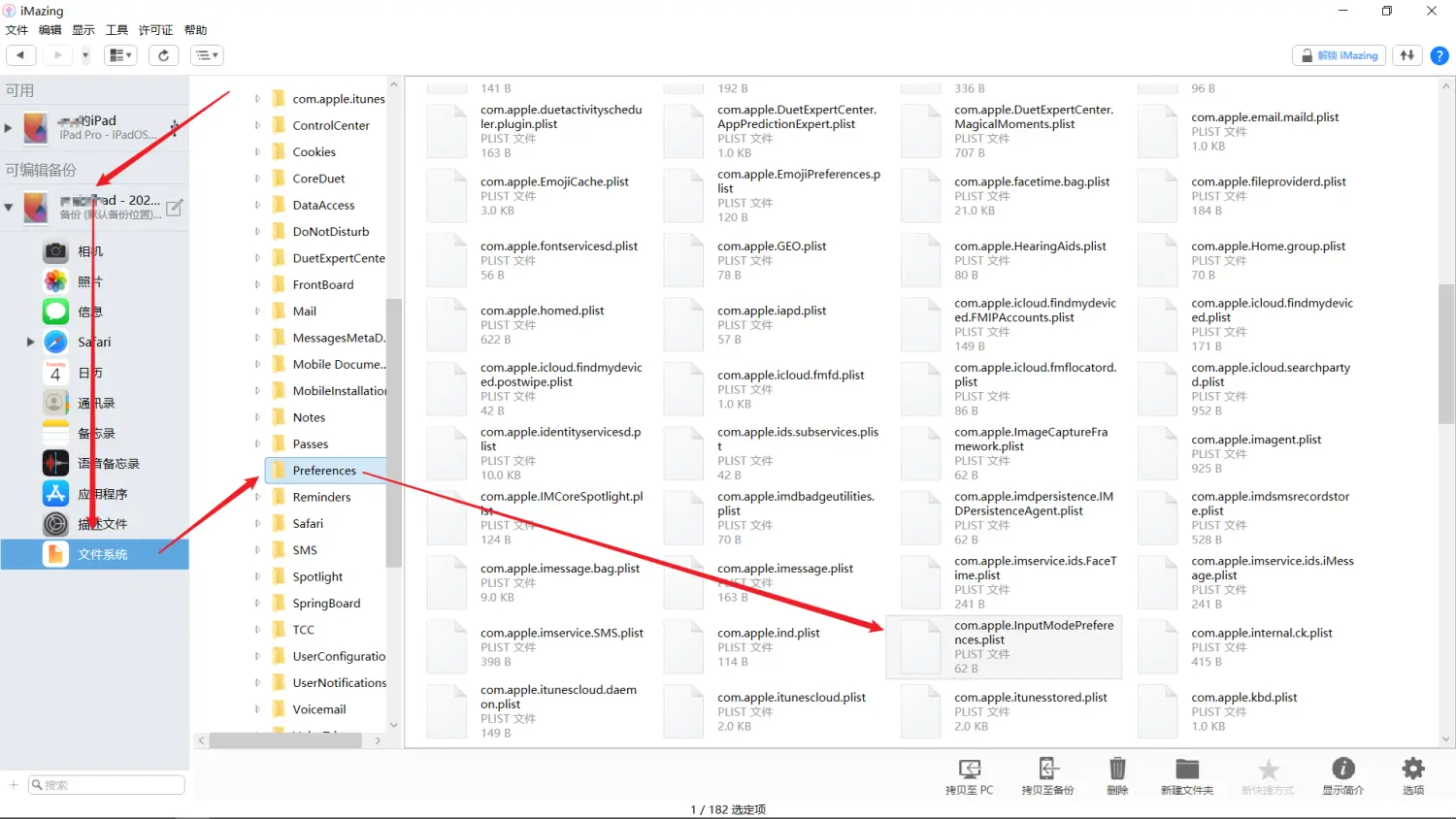Image resolution: width=1456 pixels, height=819 pixels.
Task: Open the view mode dropdown
Action: point(120,55)
